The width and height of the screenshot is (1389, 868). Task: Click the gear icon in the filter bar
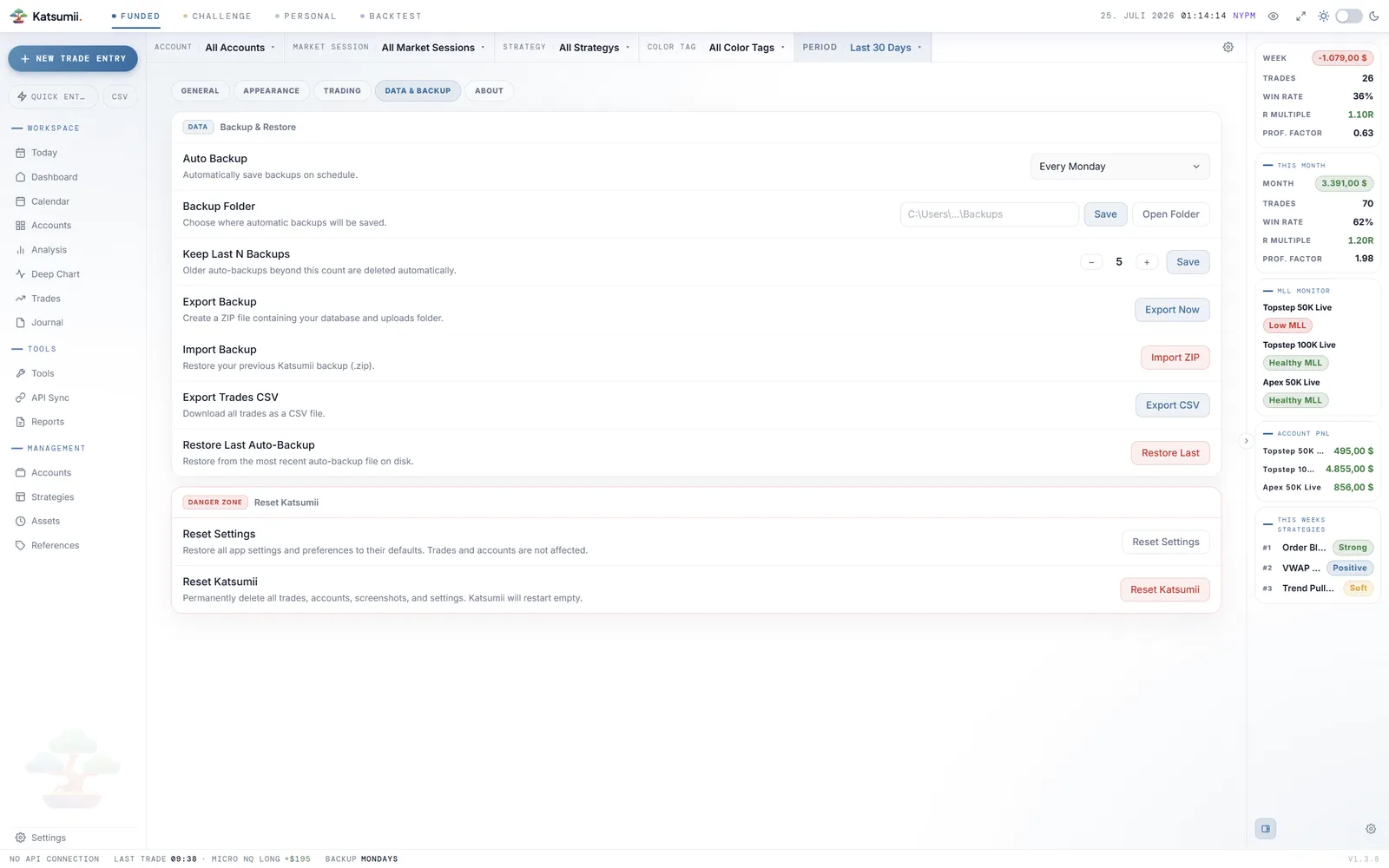(1228, 48)
